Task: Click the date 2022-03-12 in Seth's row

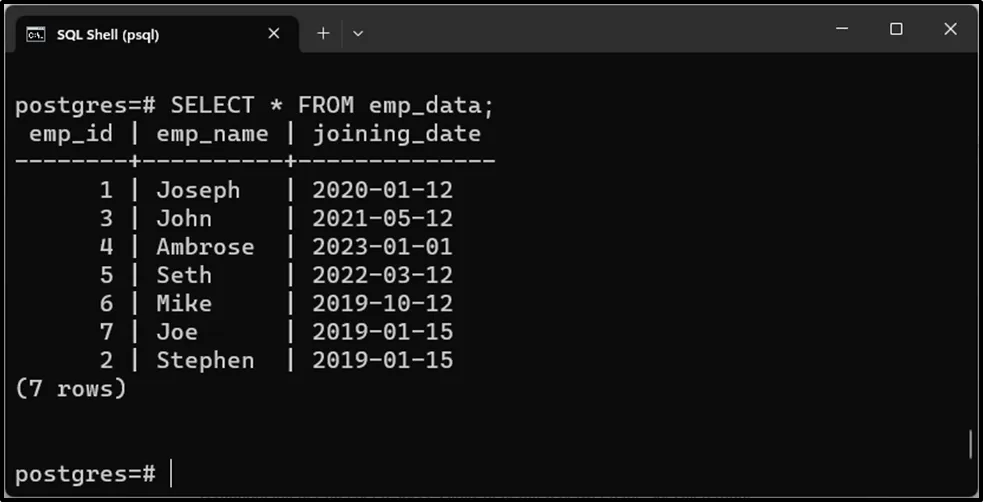Action: pos(382,275)
